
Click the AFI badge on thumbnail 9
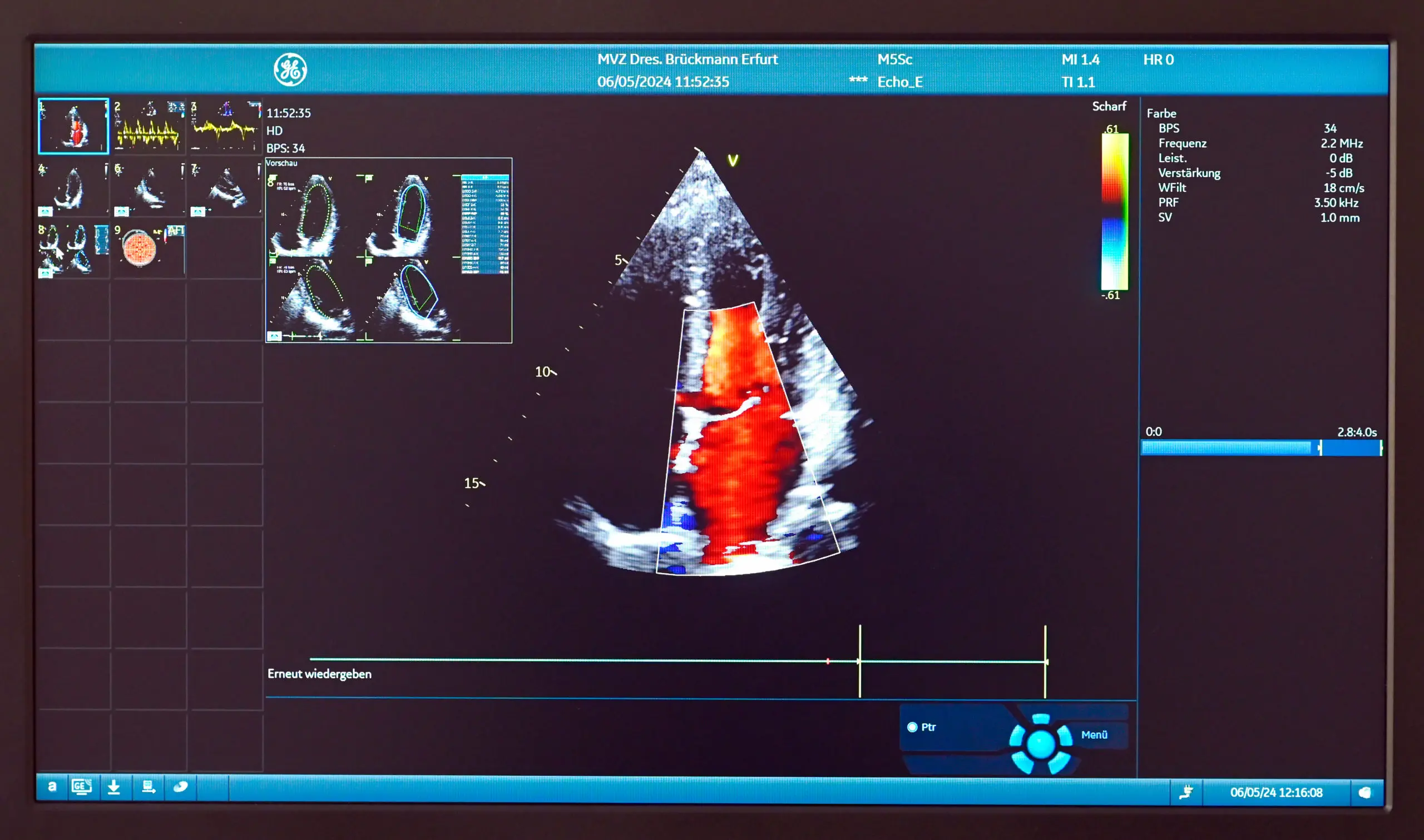tap(176, 230)
